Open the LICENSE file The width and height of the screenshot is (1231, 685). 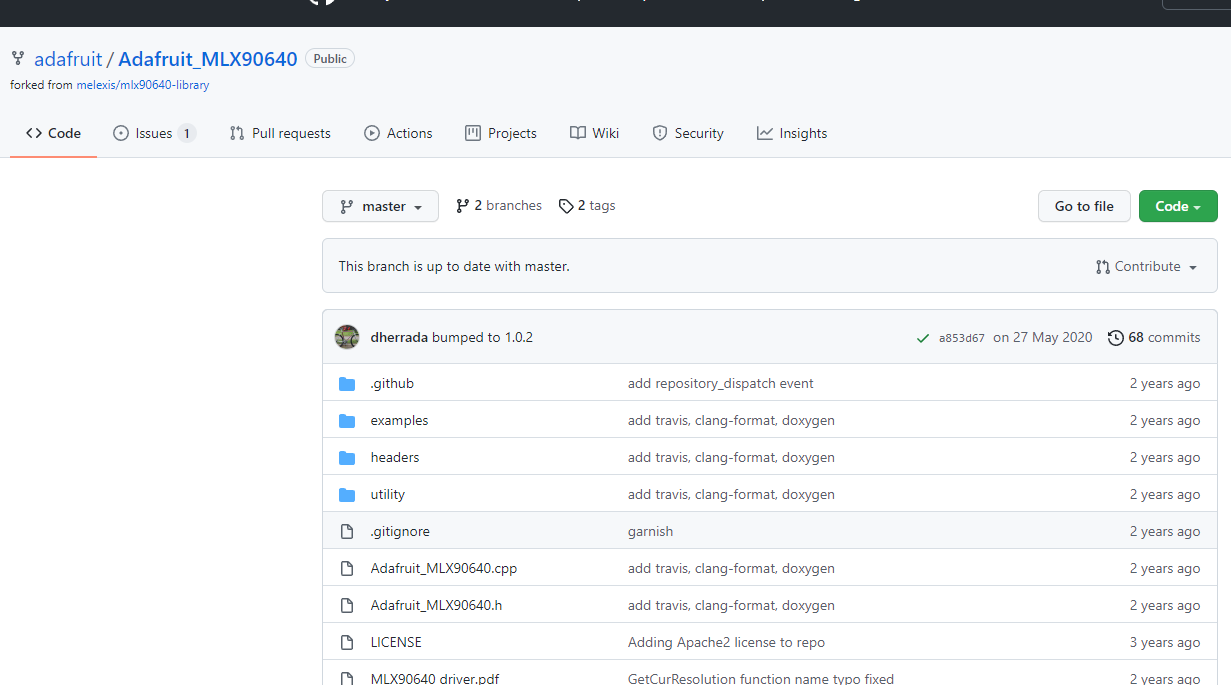coord(396,643)
